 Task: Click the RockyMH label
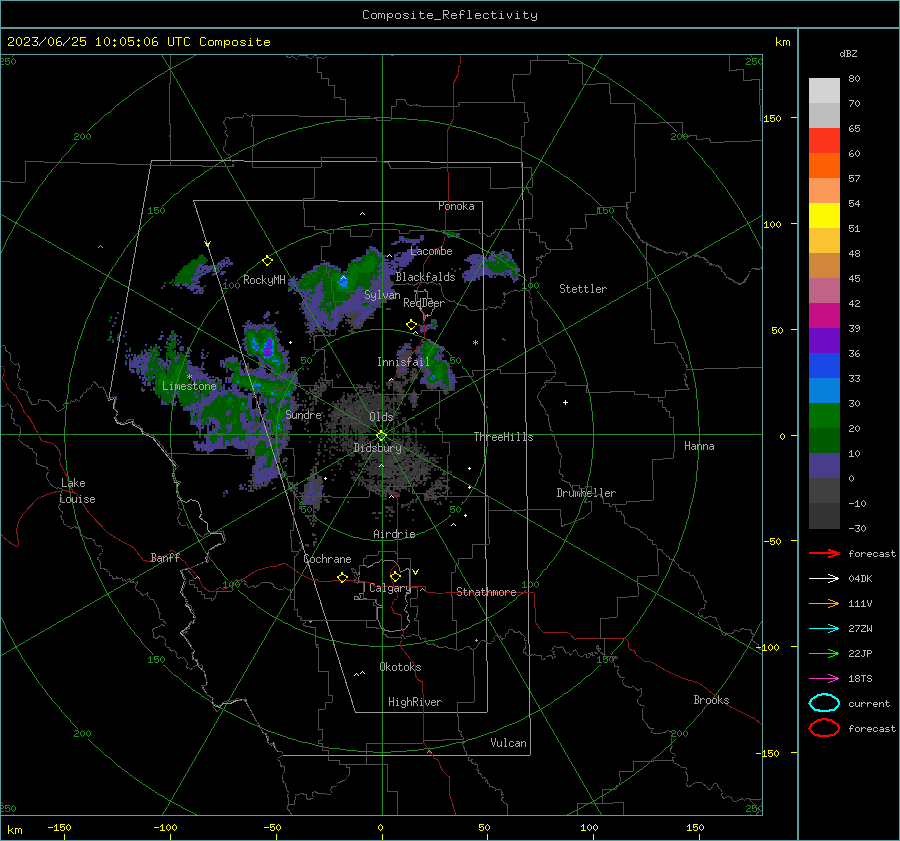pyautogui.click(x=264, y=280)
